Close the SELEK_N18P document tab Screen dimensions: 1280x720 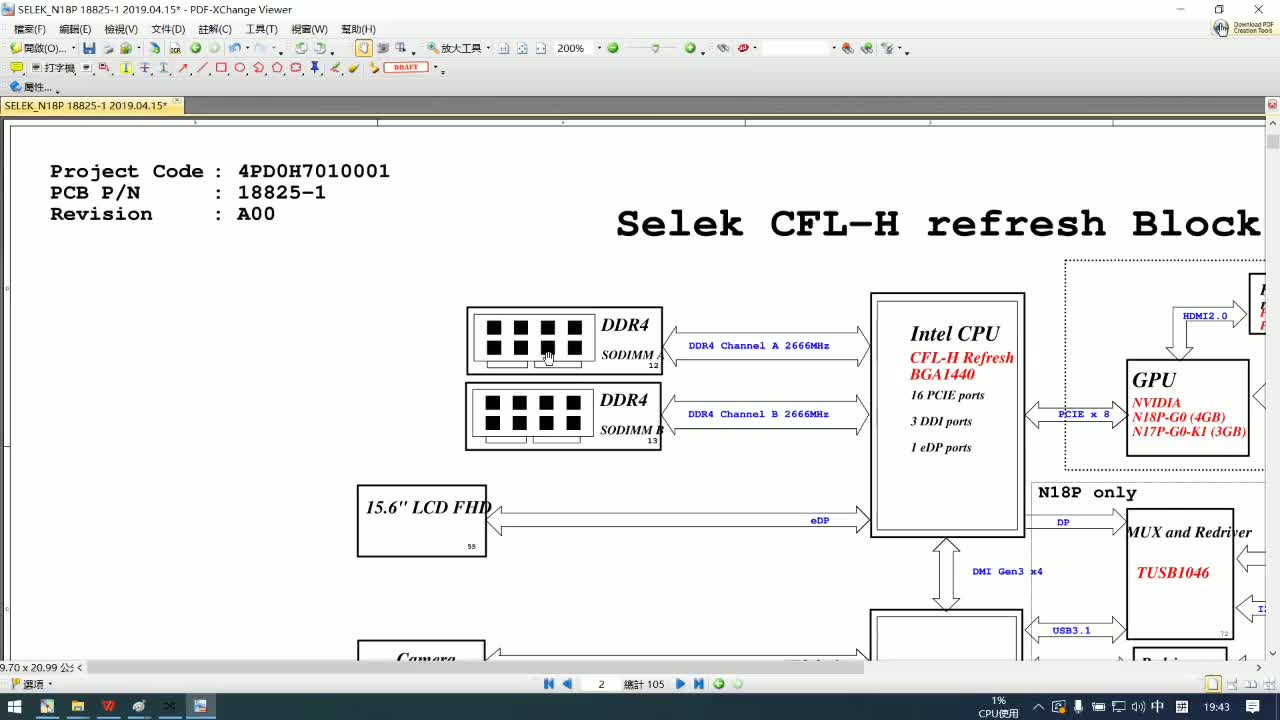coord(177,102)
